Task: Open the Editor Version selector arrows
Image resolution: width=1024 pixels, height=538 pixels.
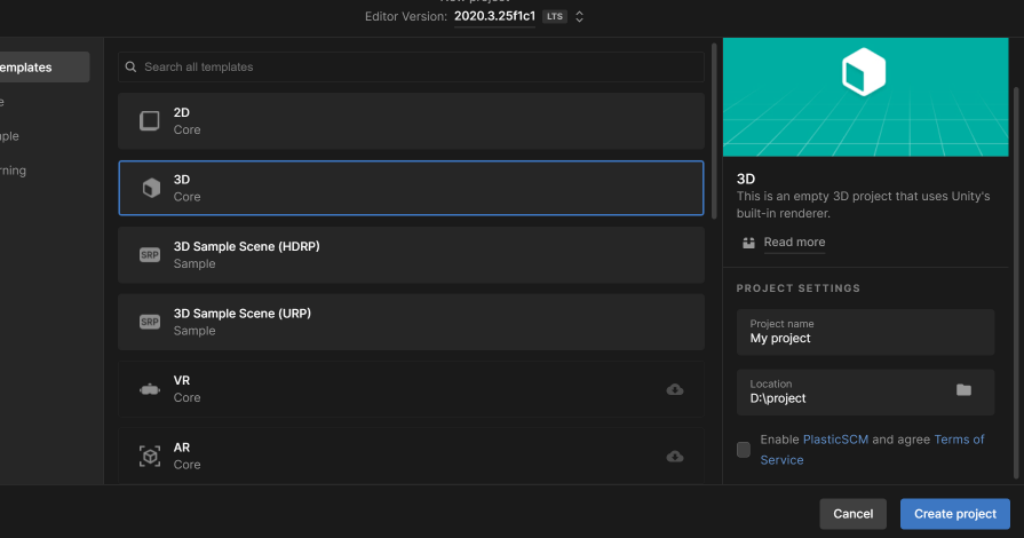Action: coord(579,17)
